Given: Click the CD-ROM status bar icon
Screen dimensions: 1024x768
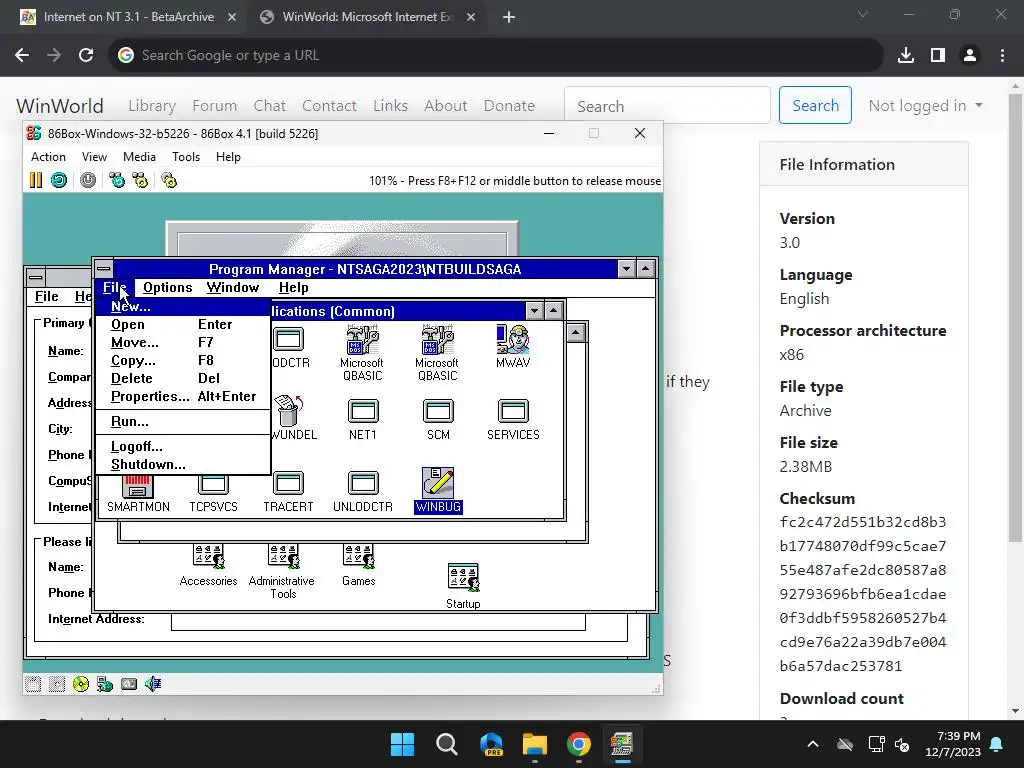Looking at the screenshot, I should click(x=81, y=684).
